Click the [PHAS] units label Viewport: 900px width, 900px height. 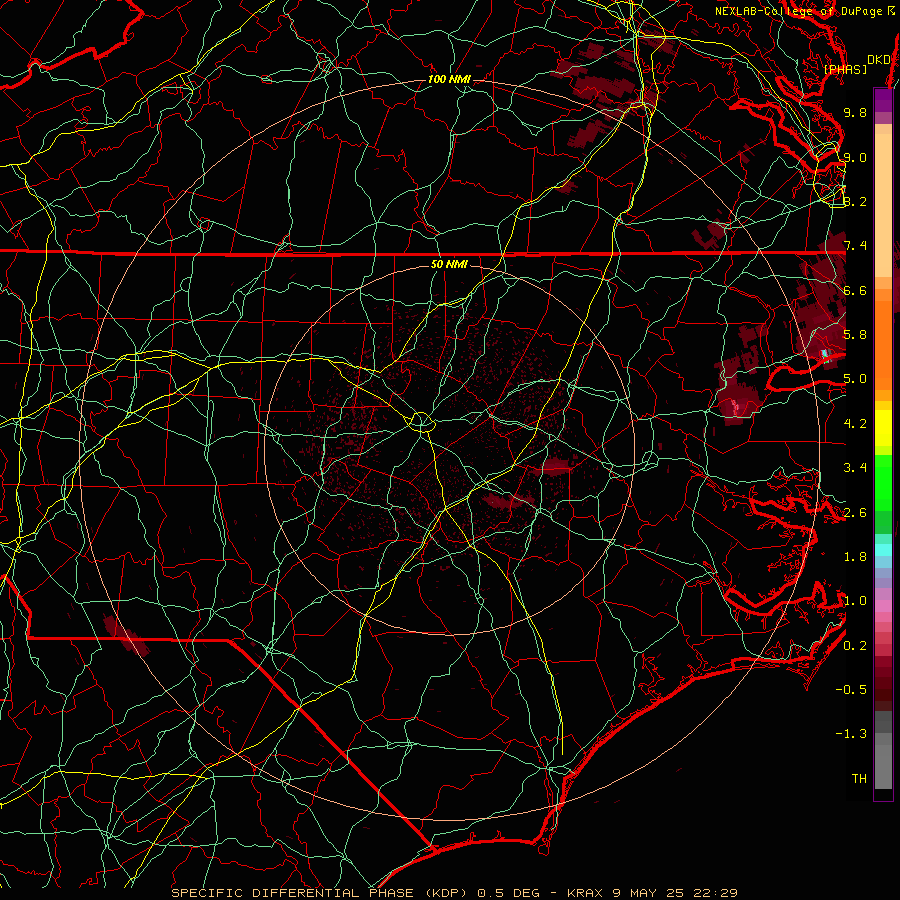point(845,70)
